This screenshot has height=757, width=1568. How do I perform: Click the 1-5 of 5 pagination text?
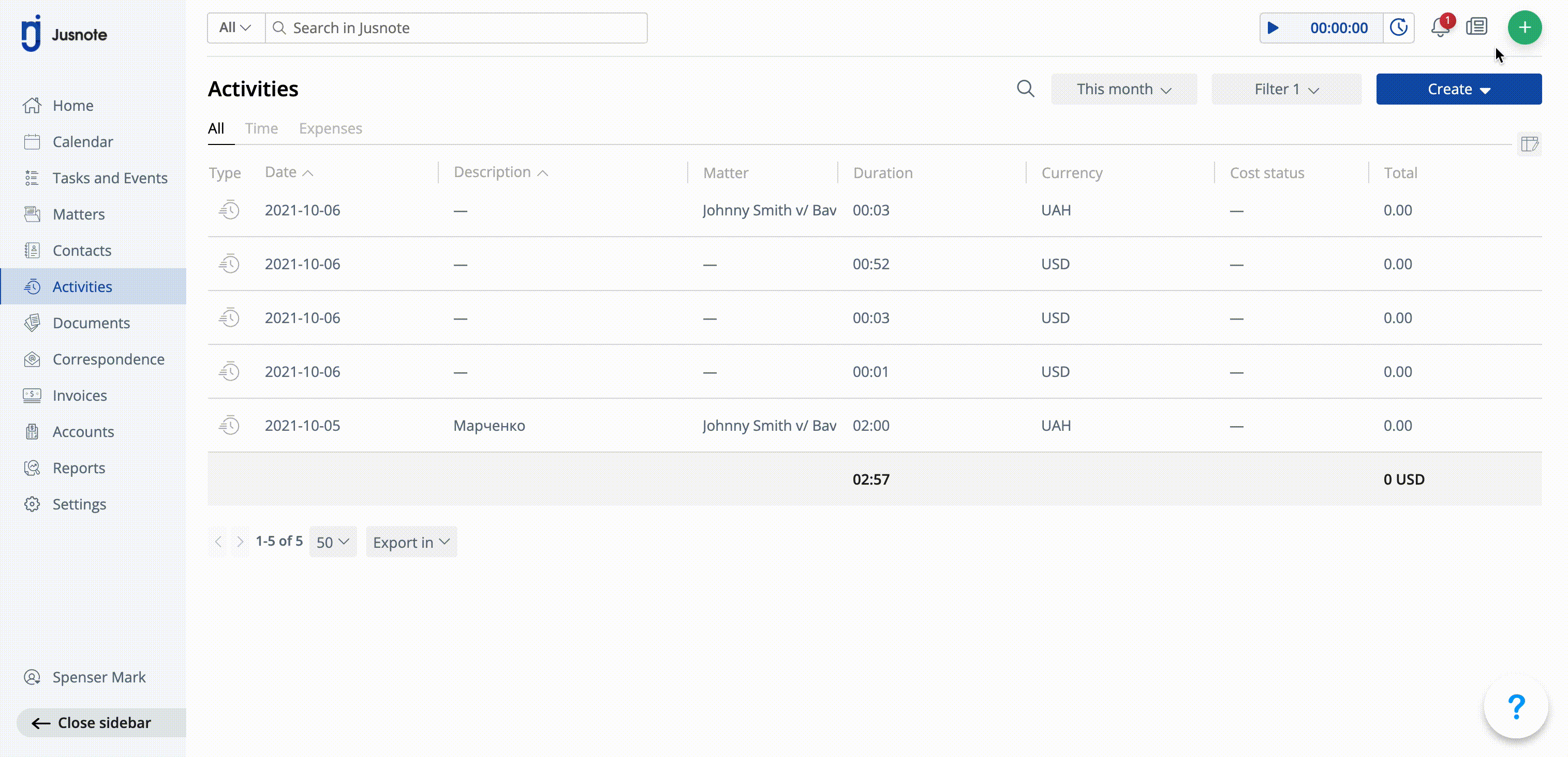(x=279, y=541)
